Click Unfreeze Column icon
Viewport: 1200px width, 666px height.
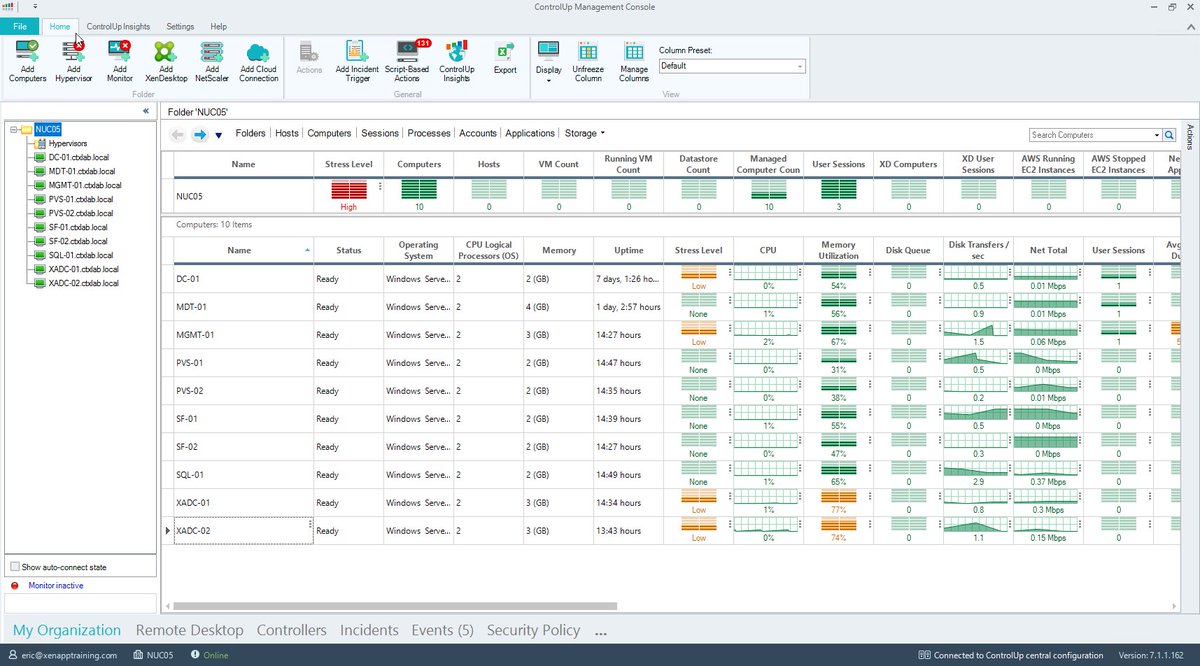click(588, 51)
